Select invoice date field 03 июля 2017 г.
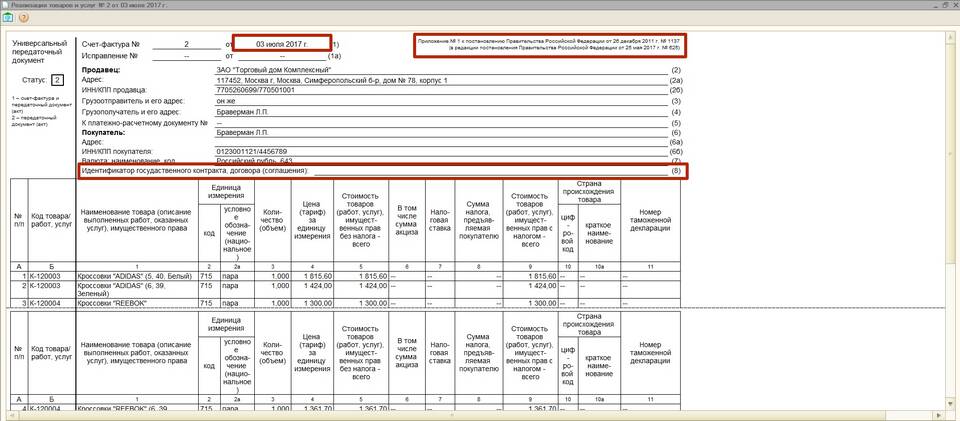 275,45
